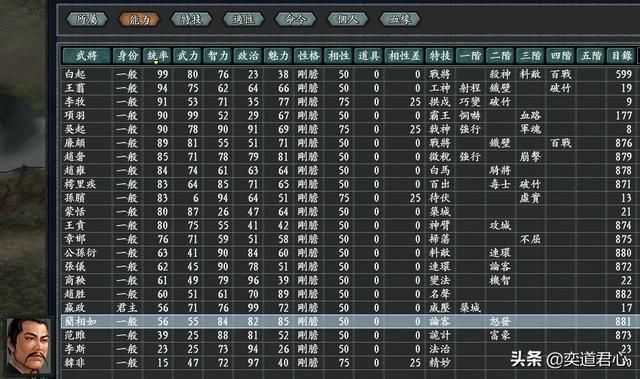This screenshot has height=379, width=640.
Task: Sort by the 武將 column header
Action: [87, 55]
